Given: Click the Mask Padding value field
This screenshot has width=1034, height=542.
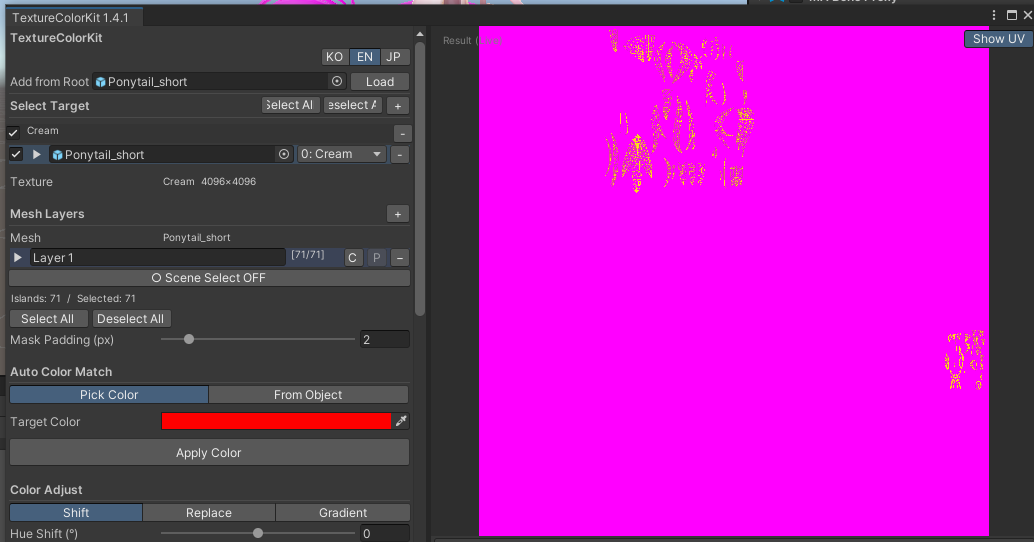Looking at the screenshot, I should pyautogui.click(x=384, y=340).
